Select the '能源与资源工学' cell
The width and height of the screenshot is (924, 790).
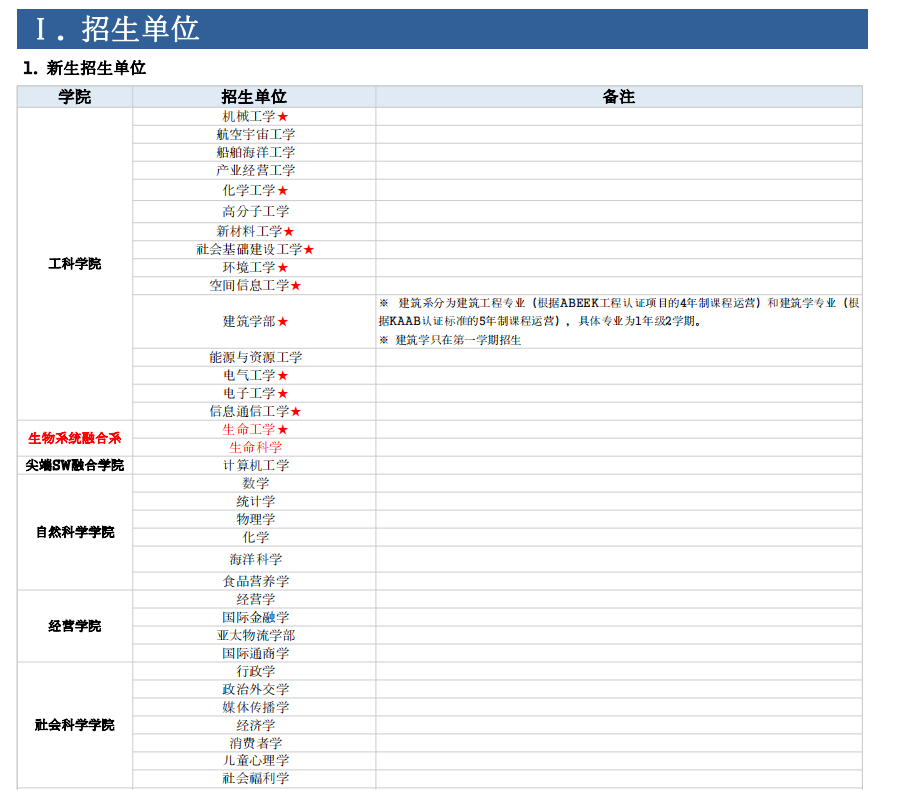click(254, 358)
